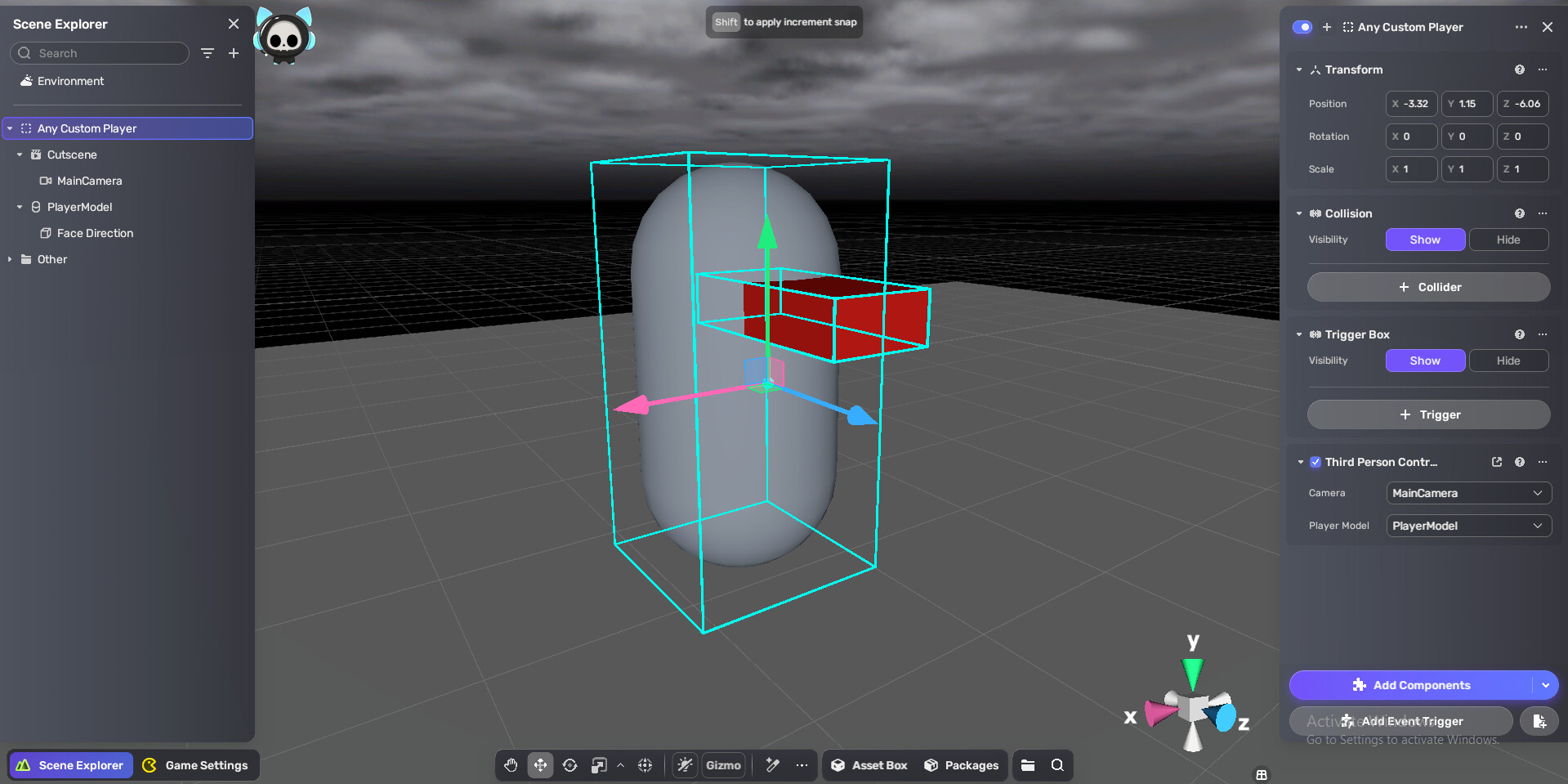Select the rotate tool
1568x784 pixels.
pyautogui.click(x=570, y=765)
